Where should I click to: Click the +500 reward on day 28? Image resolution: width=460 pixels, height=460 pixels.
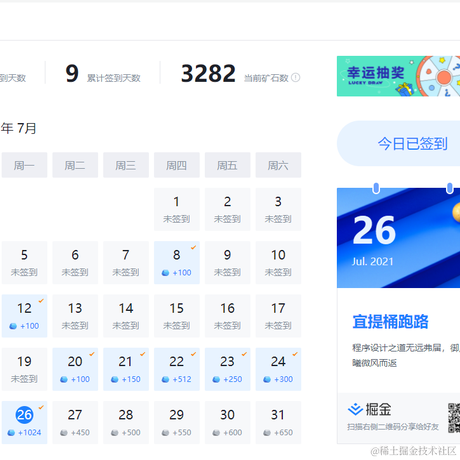pyautogui.click(x=131, y=433)
